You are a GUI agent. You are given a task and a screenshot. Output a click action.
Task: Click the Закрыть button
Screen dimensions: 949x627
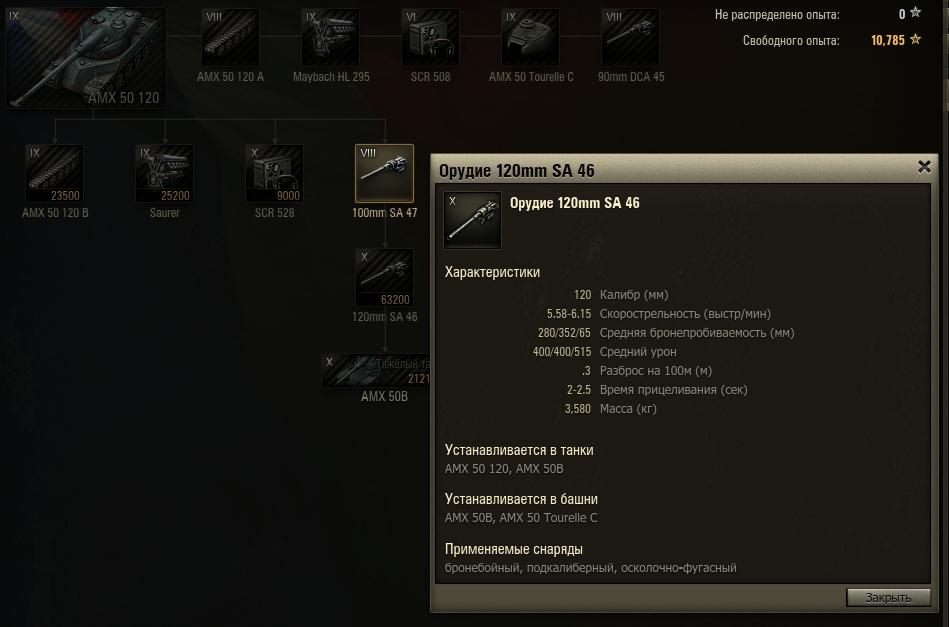point(888,597)
